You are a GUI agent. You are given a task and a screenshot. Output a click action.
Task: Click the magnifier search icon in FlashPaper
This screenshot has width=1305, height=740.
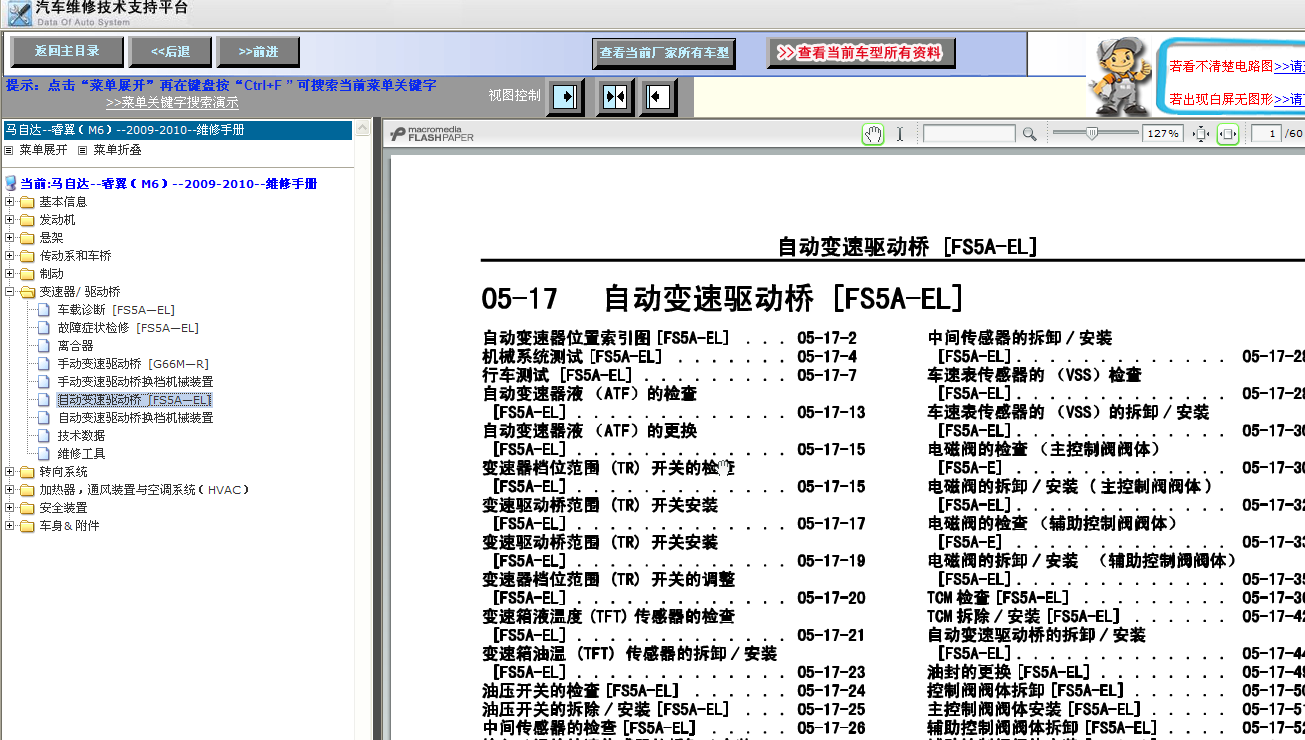1029,134
